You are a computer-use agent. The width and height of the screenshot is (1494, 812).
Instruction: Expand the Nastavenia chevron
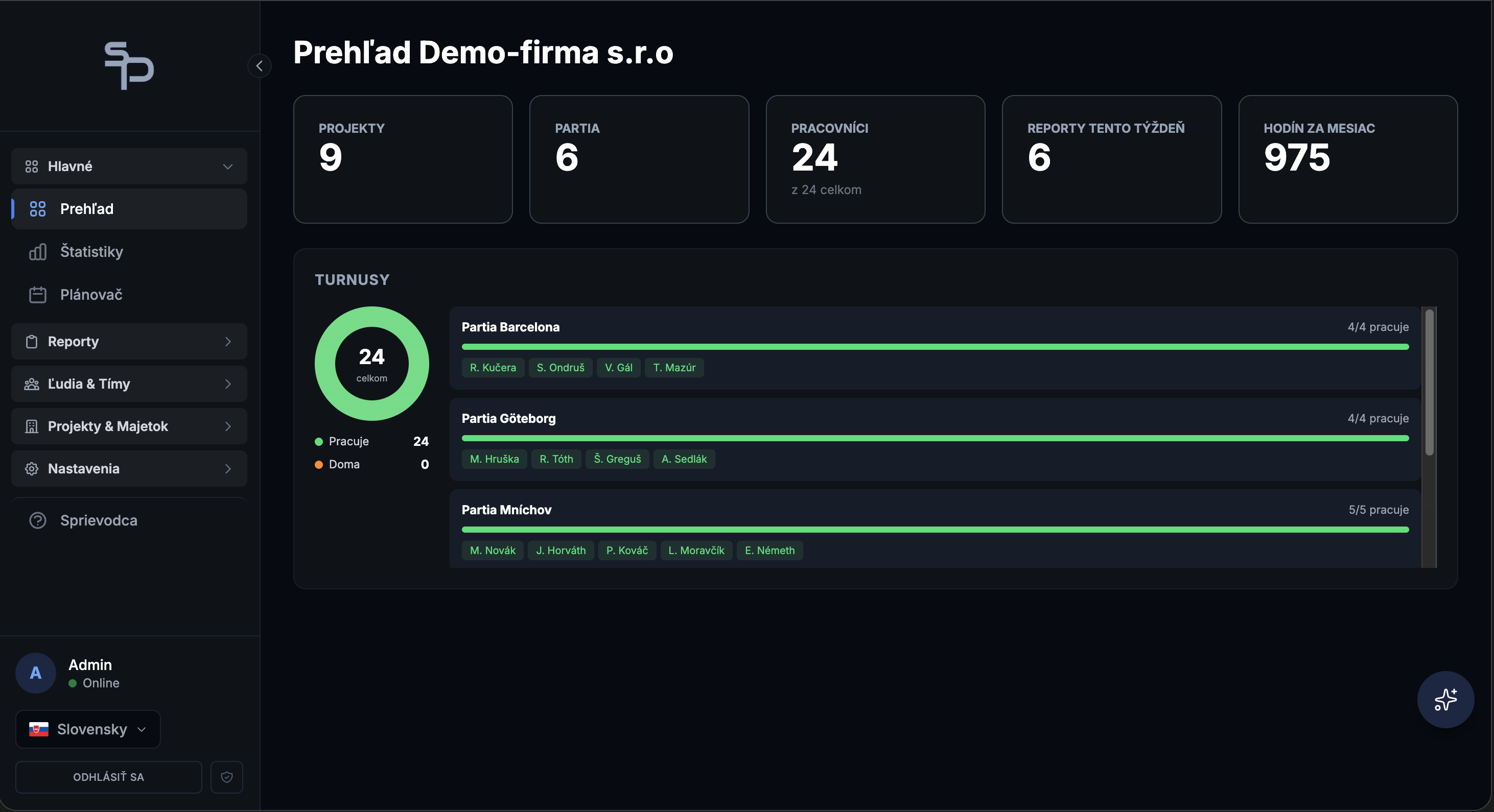(228, 468)
